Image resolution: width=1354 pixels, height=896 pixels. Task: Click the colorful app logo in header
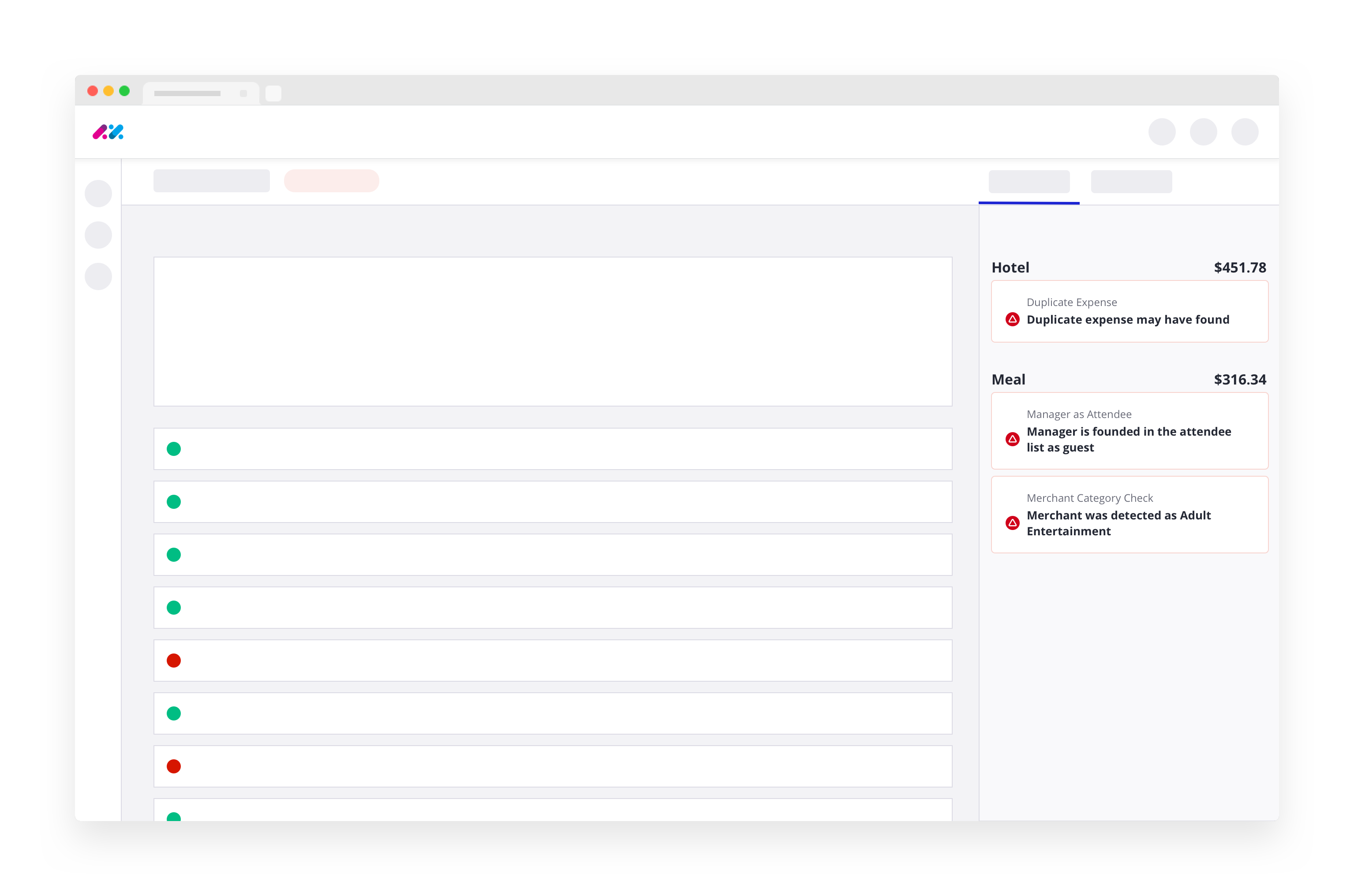coord(108,132)
